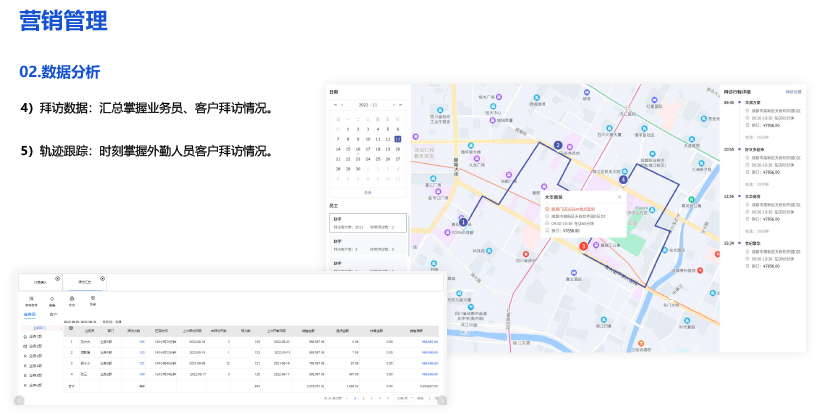This screenshot has height=419, width=820.
Task: Click map route marker number 4
Action: [x=623, y=180]
